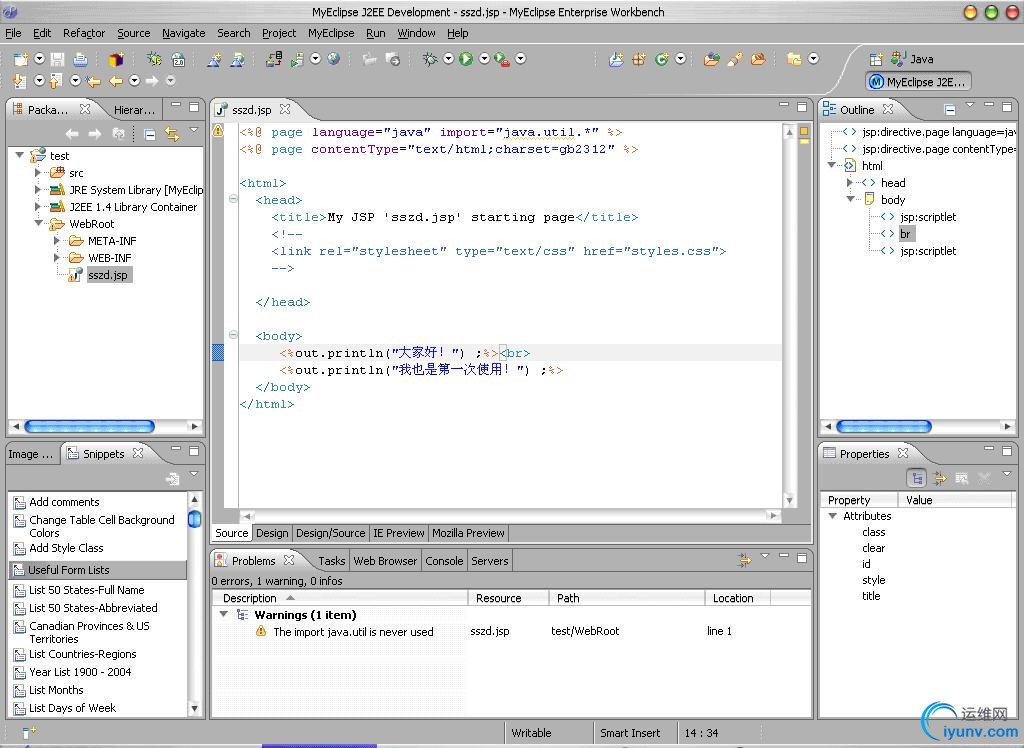
Task: Click the New wizard toolbar icon
Action: pyautogui.click(x=21, y=59)
